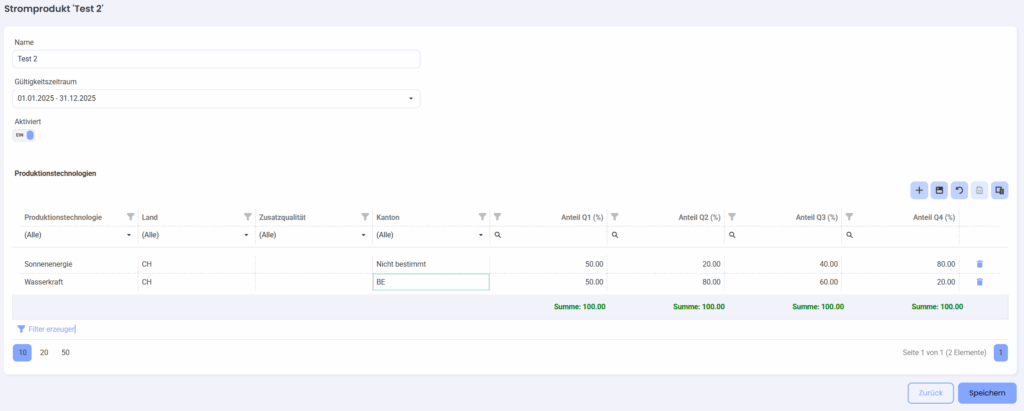Set page size to 10 rows
The width and height of the screenshot is (1024, 411).
tap(22, 353)
